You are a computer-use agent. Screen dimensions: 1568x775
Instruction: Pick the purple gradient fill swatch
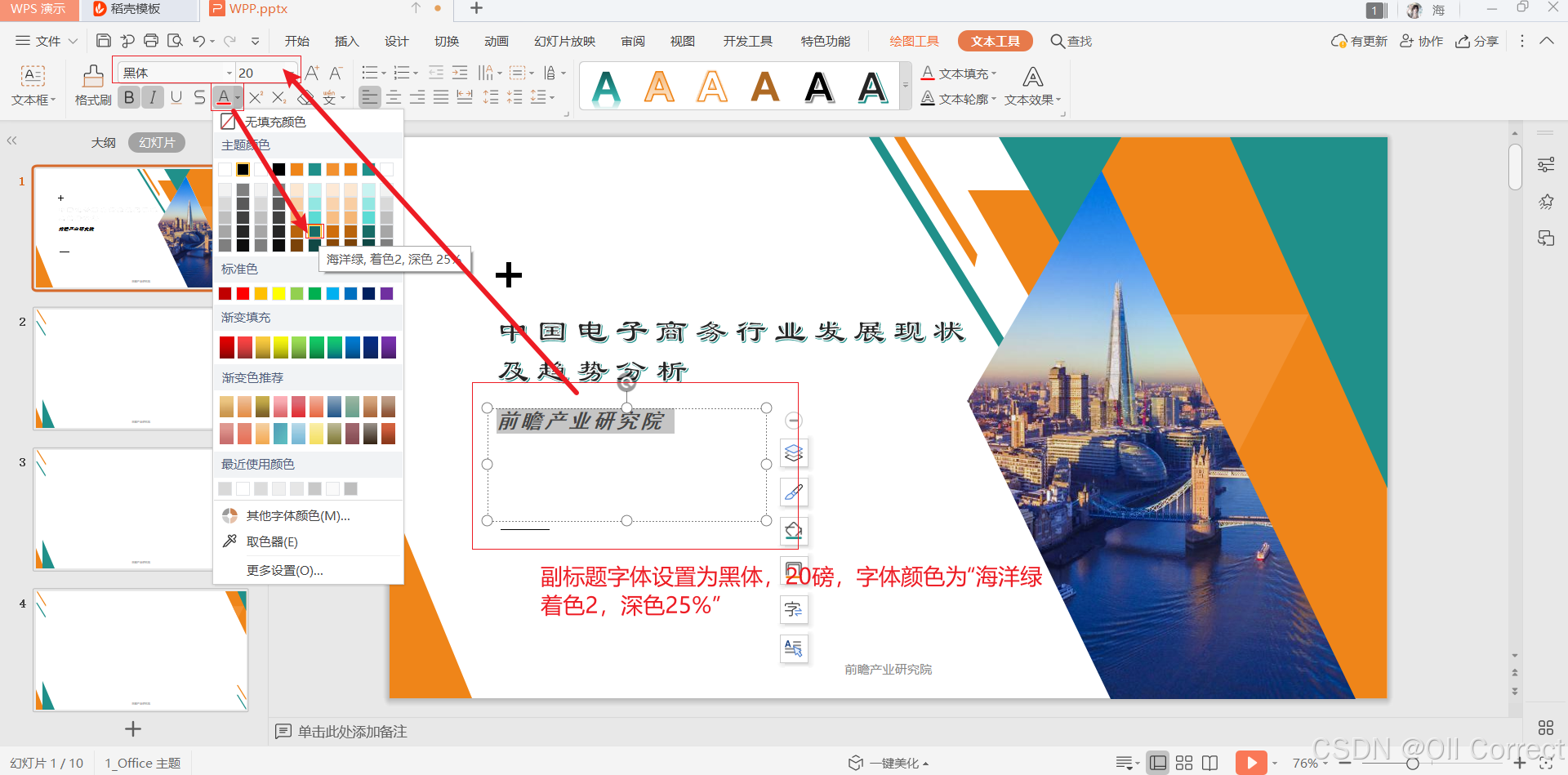pos(389,347)
